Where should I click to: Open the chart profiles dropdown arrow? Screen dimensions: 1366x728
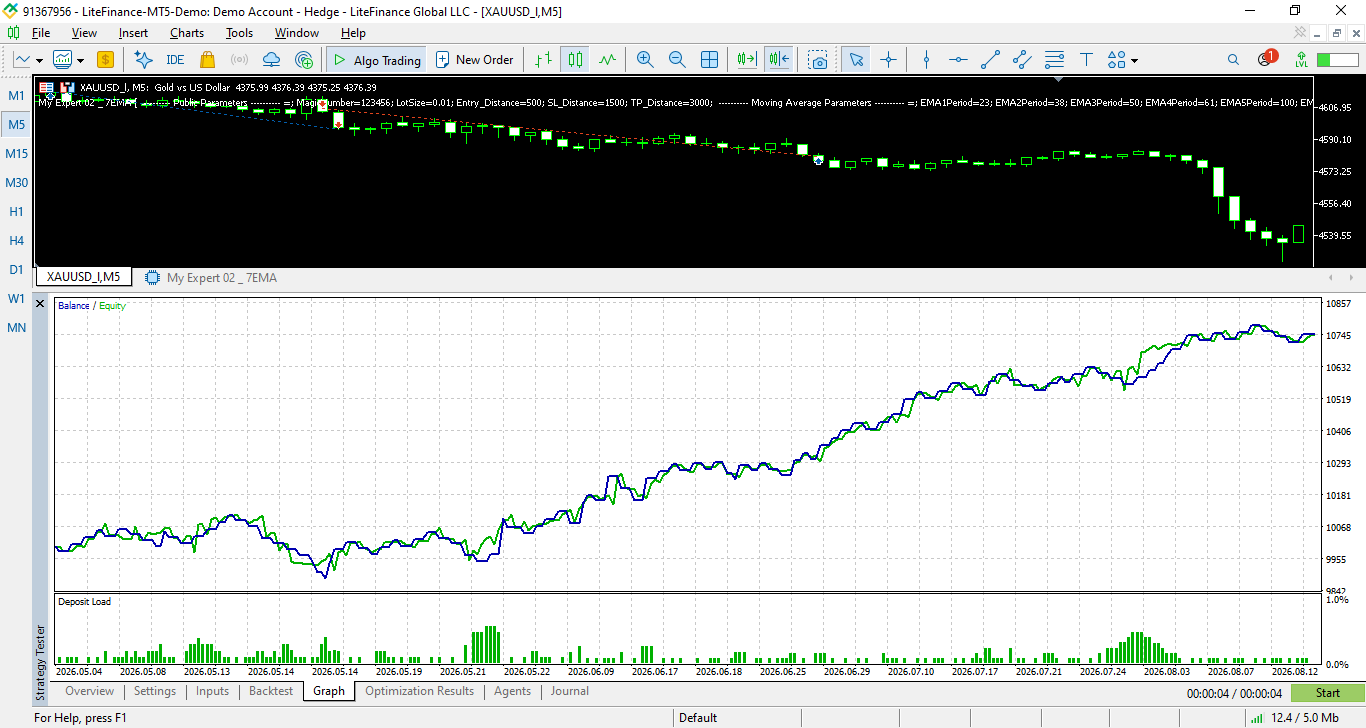[79, 60]
